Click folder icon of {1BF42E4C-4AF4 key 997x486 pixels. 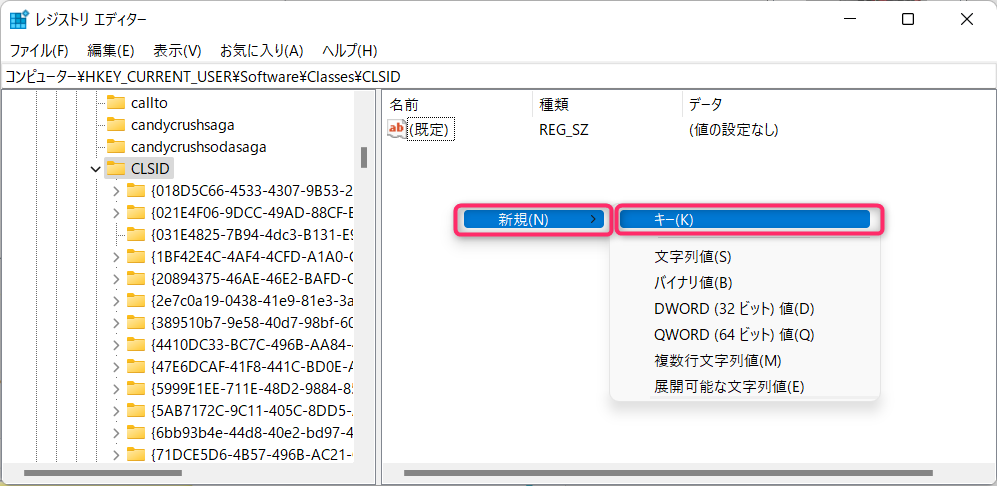tap(136, 256)
